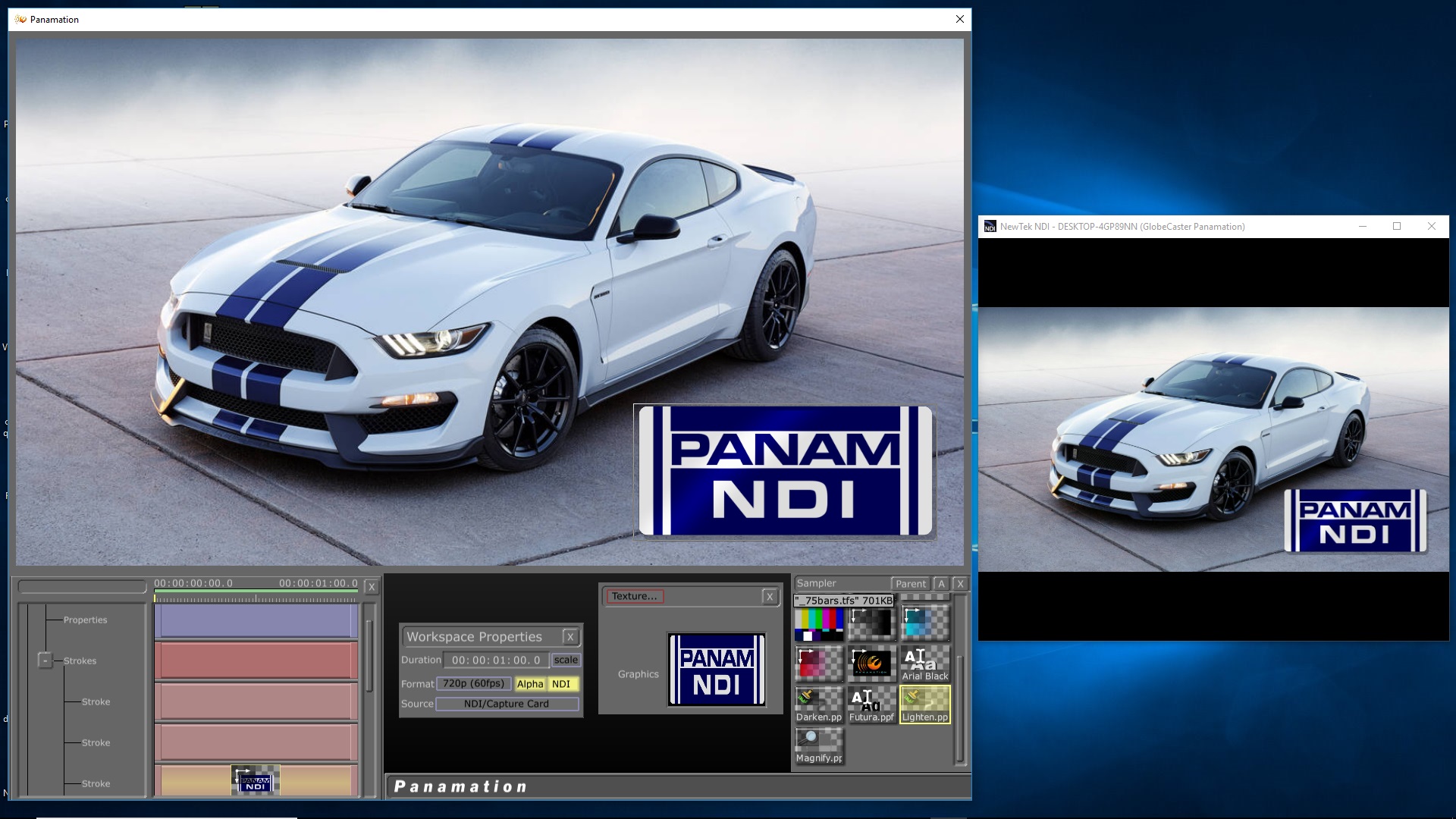Select the color bars sampler thumbnail
This screenshot has height=819, width=1456.
point(818,625)
